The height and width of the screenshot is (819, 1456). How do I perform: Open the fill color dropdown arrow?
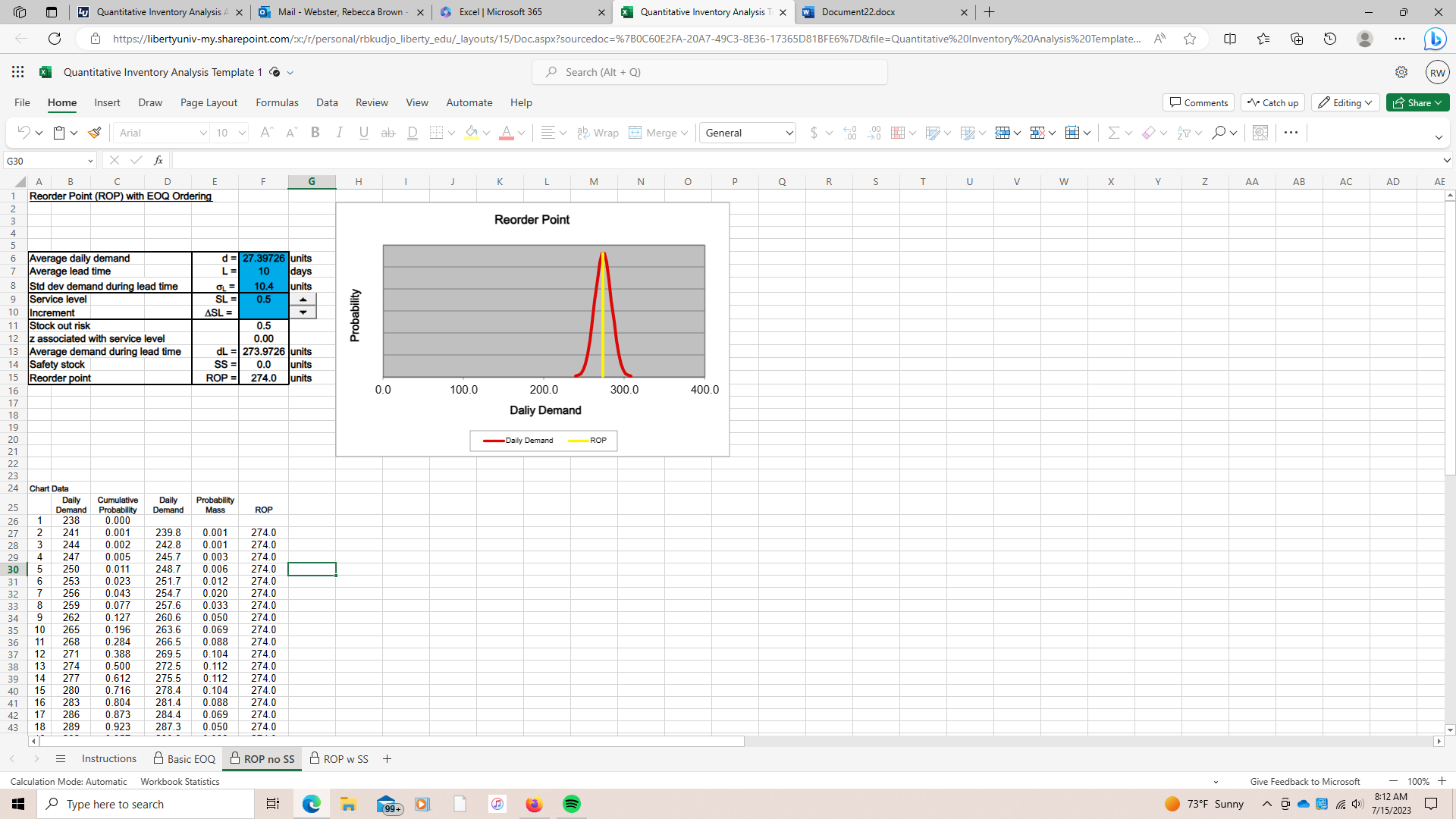(486, 133)
